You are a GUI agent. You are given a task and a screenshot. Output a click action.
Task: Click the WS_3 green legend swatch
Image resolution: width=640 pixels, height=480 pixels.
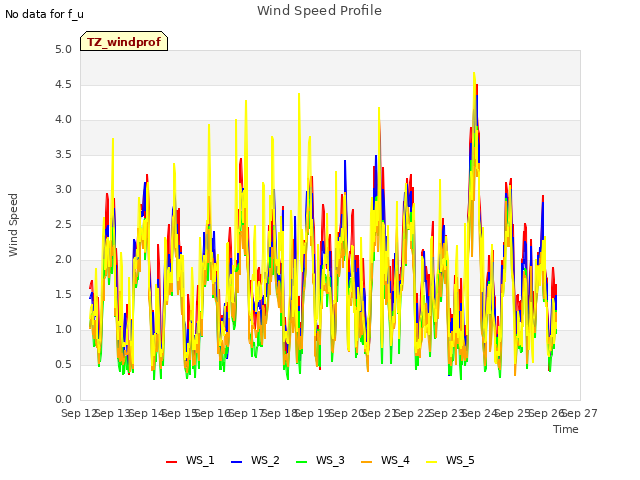[x=302, y=462]
